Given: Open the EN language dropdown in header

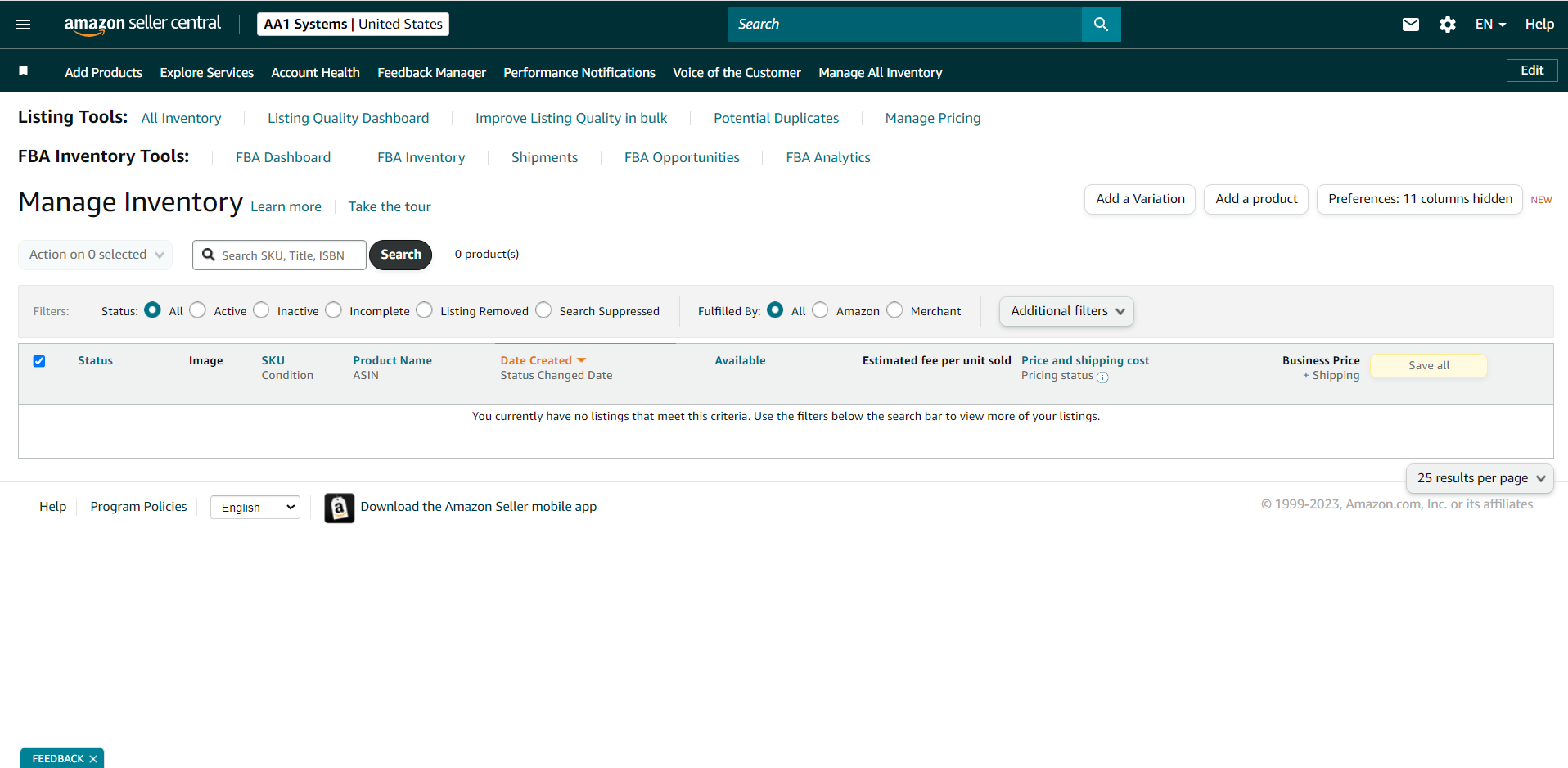Looking at the screenshot, I should click(1490, 25).
